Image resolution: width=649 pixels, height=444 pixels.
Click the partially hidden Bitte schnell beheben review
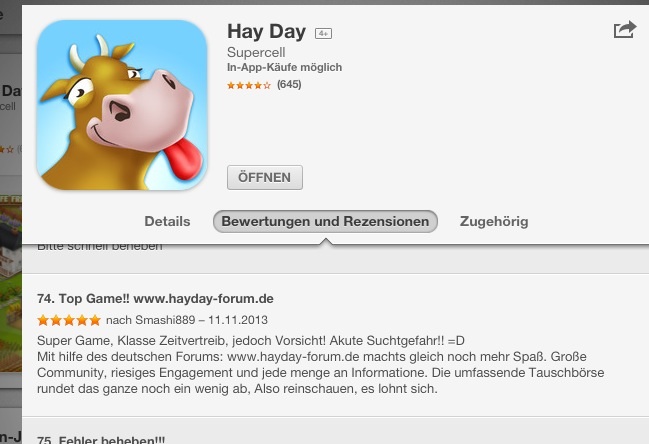(100, 247)
